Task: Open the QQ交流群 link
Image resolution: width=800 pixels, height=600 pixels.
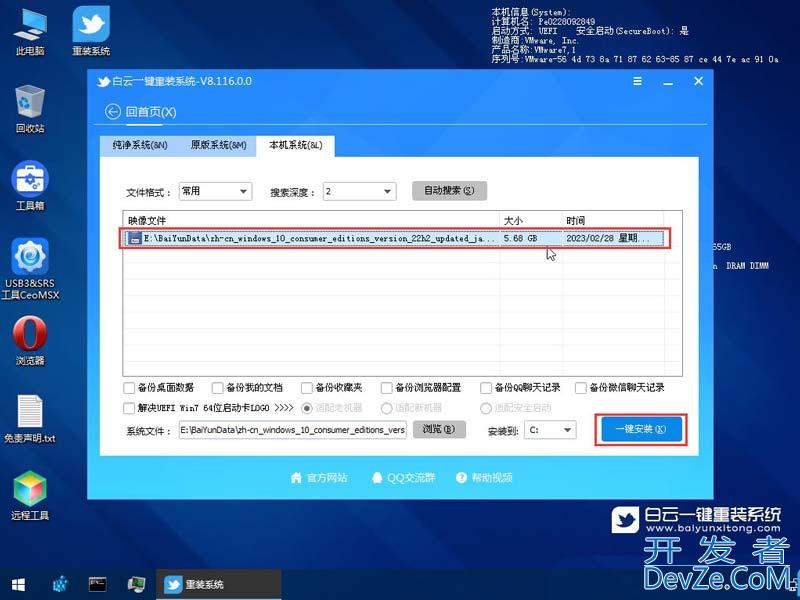Action: pos(404,478)
